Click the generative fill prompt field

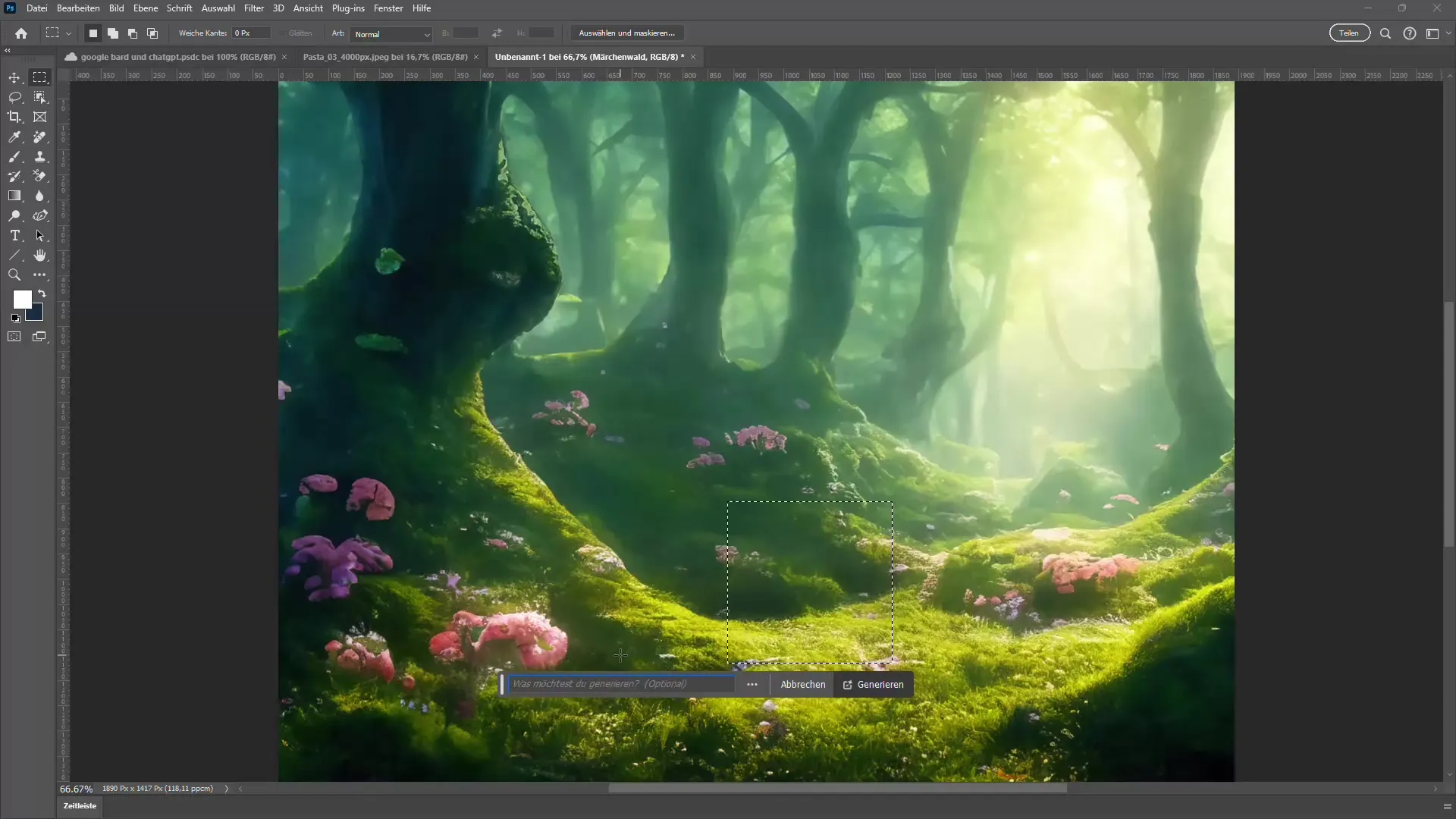coord(621,684)
